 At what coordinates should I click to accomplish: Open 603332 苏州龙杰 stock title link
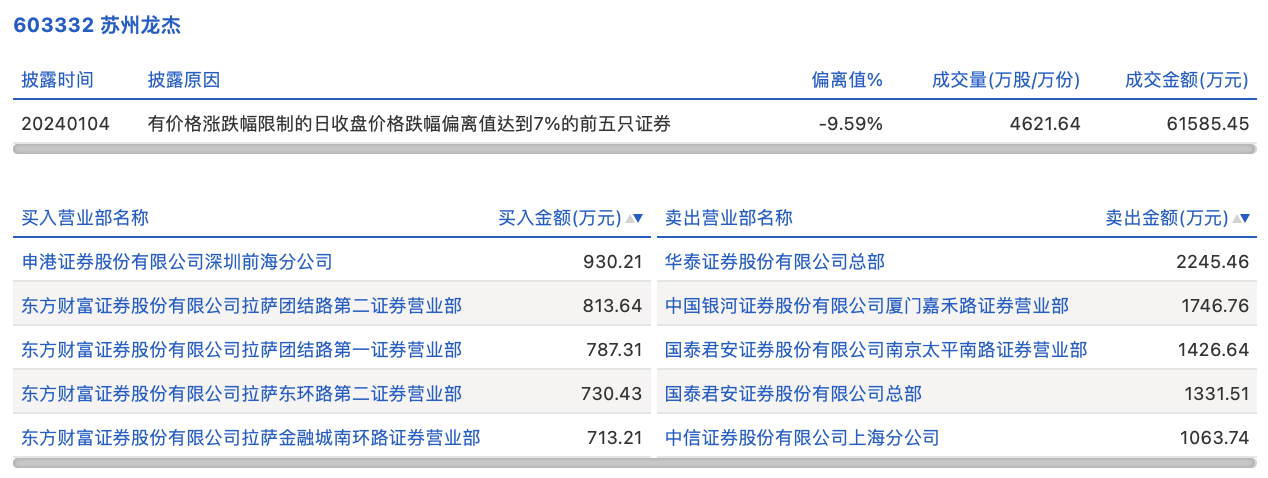coord(97,26)
